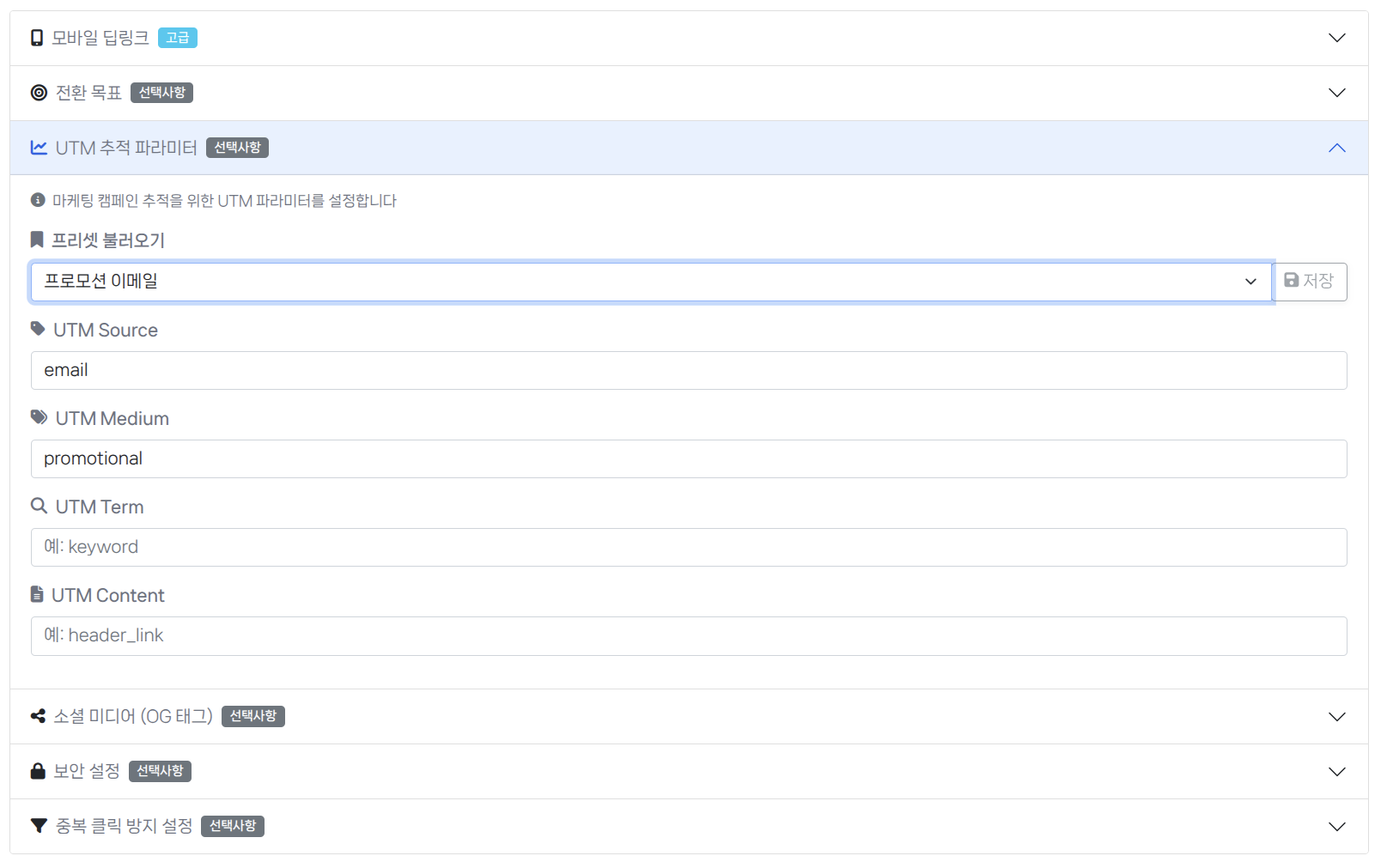Click the info icon beside UTM description
The image size is (1387, 868).
coord(38,200)
